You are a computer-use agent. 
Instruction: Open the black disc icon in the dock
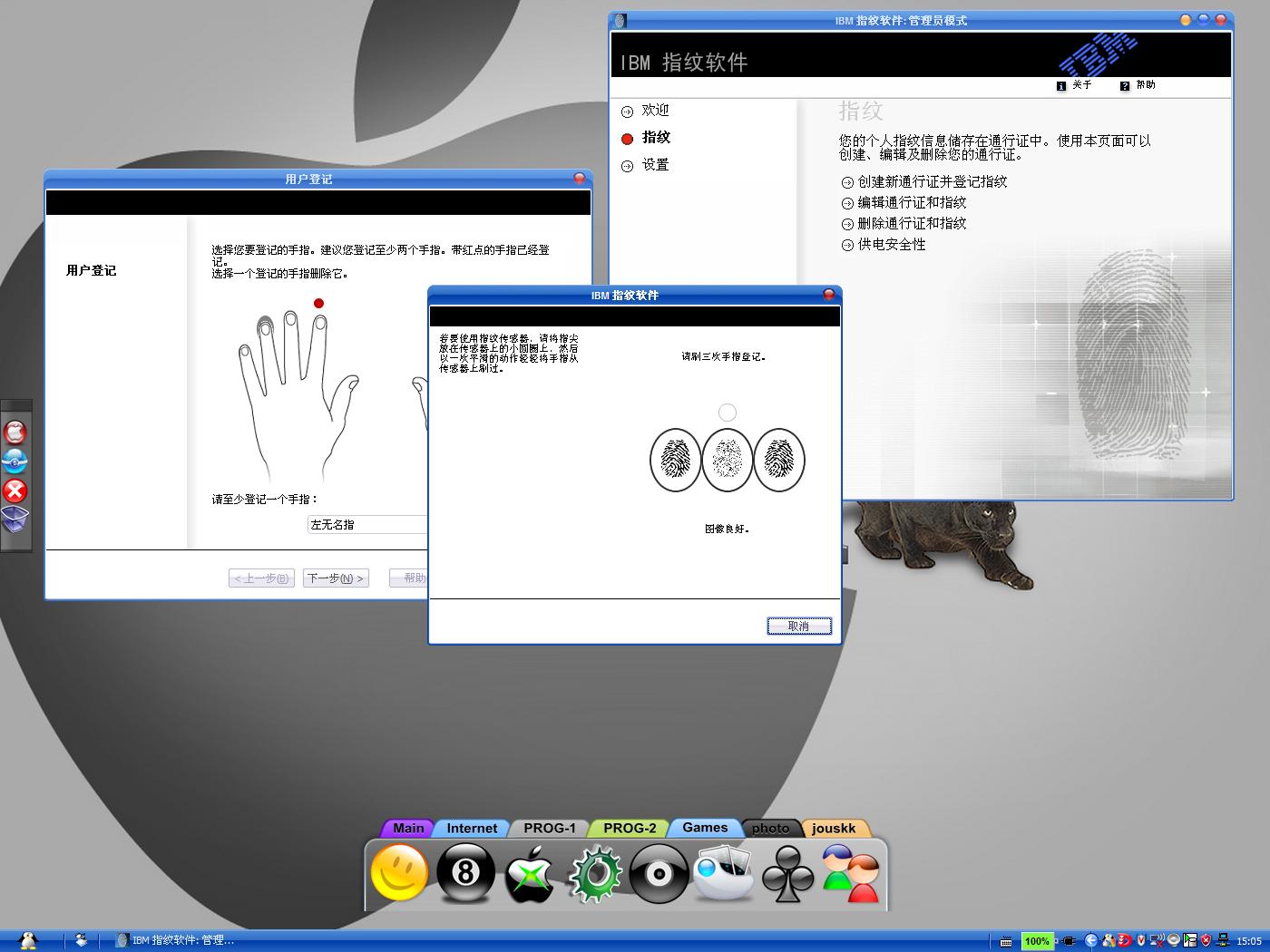pos(659,874)
